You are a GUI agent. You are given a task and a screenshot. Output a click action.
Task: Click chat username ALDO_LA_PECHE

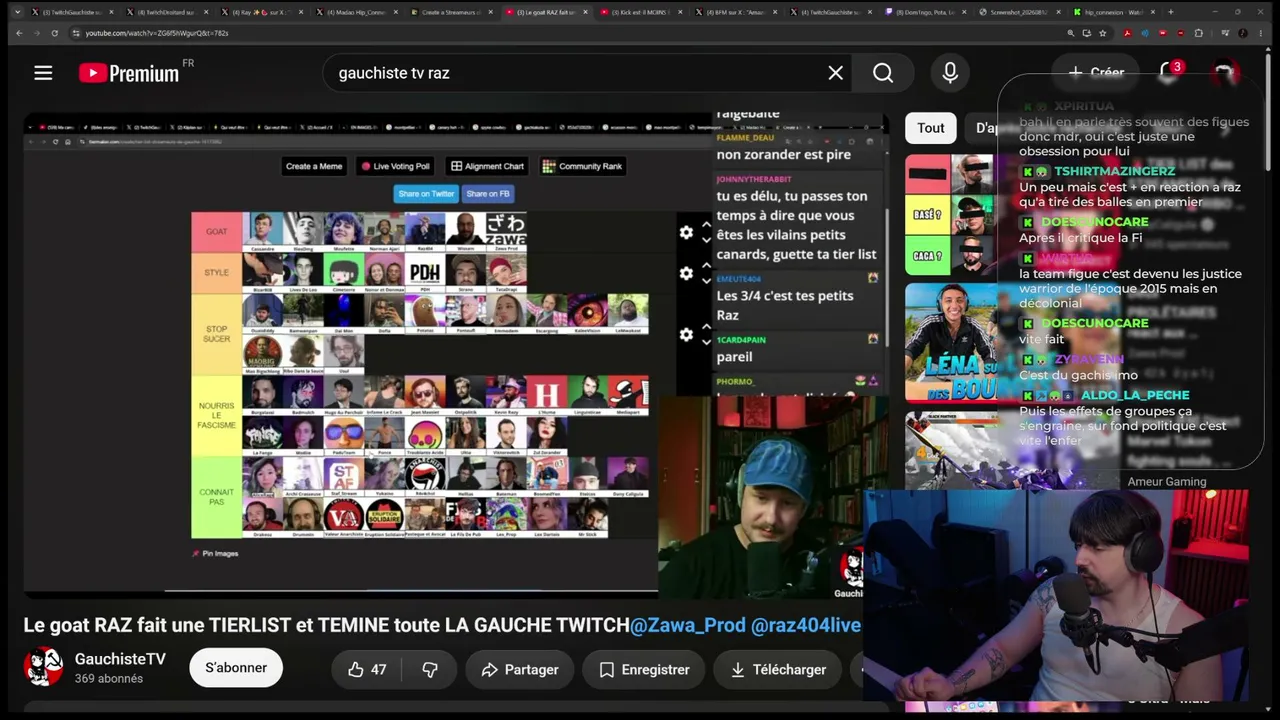point(1135,395)
